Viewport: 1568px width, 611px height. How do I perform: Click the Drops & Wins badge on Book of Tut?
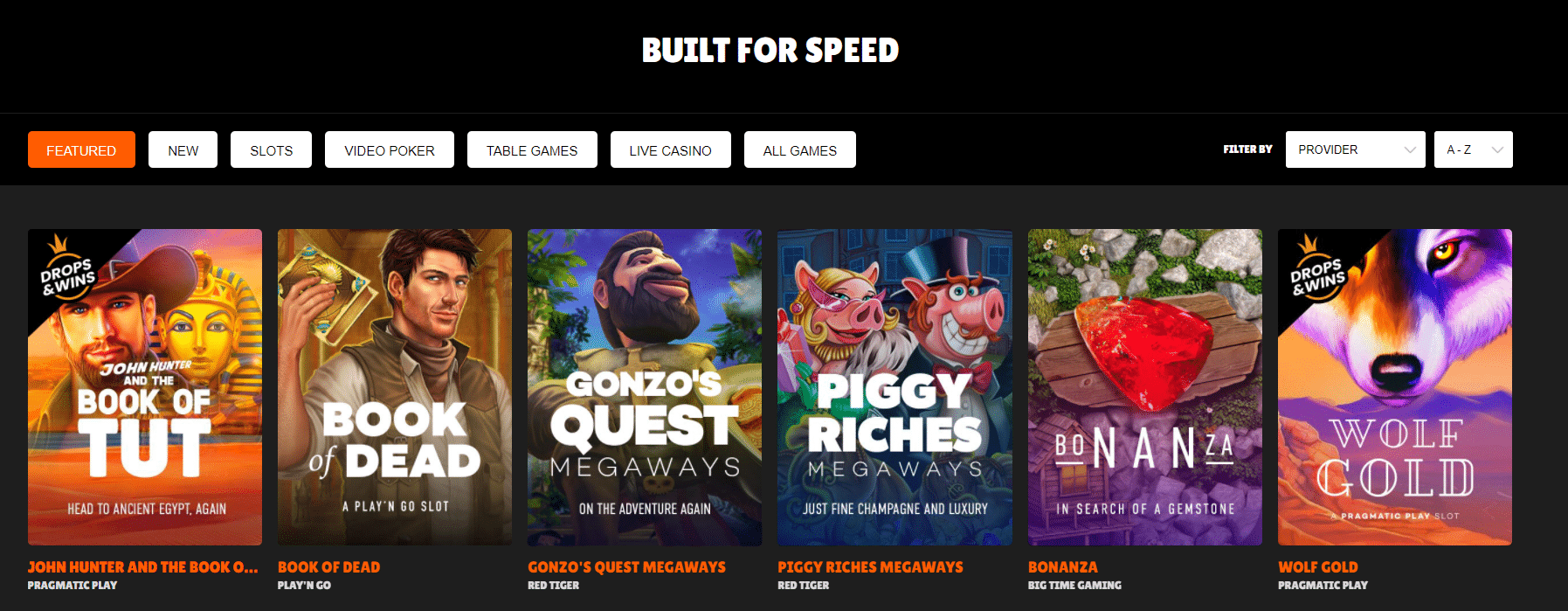click(x=66, y=271)
